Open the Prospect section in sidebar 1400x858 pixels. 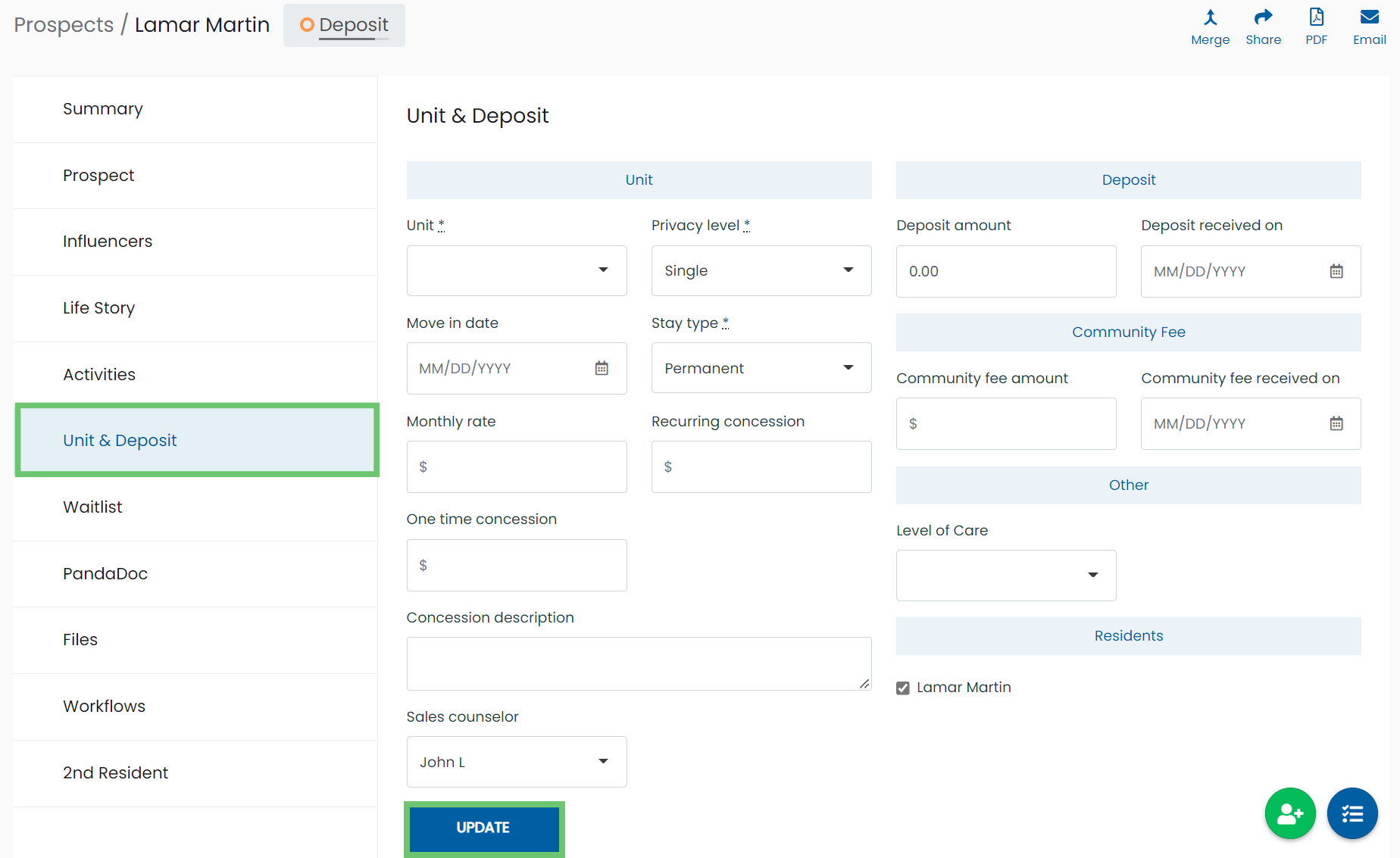click(195, 176)
